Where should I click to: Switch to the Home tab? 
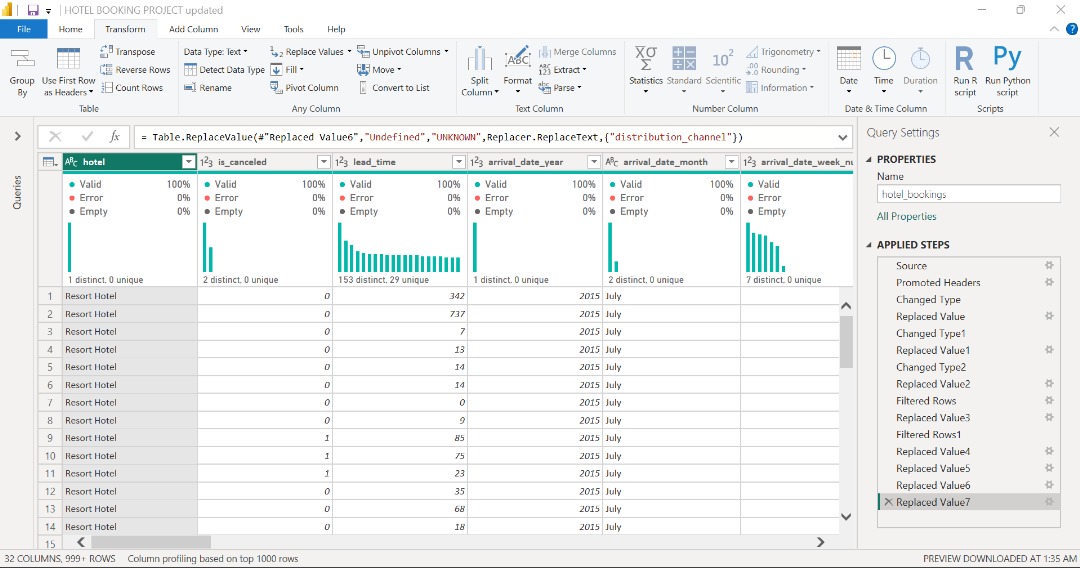(70, 29)
